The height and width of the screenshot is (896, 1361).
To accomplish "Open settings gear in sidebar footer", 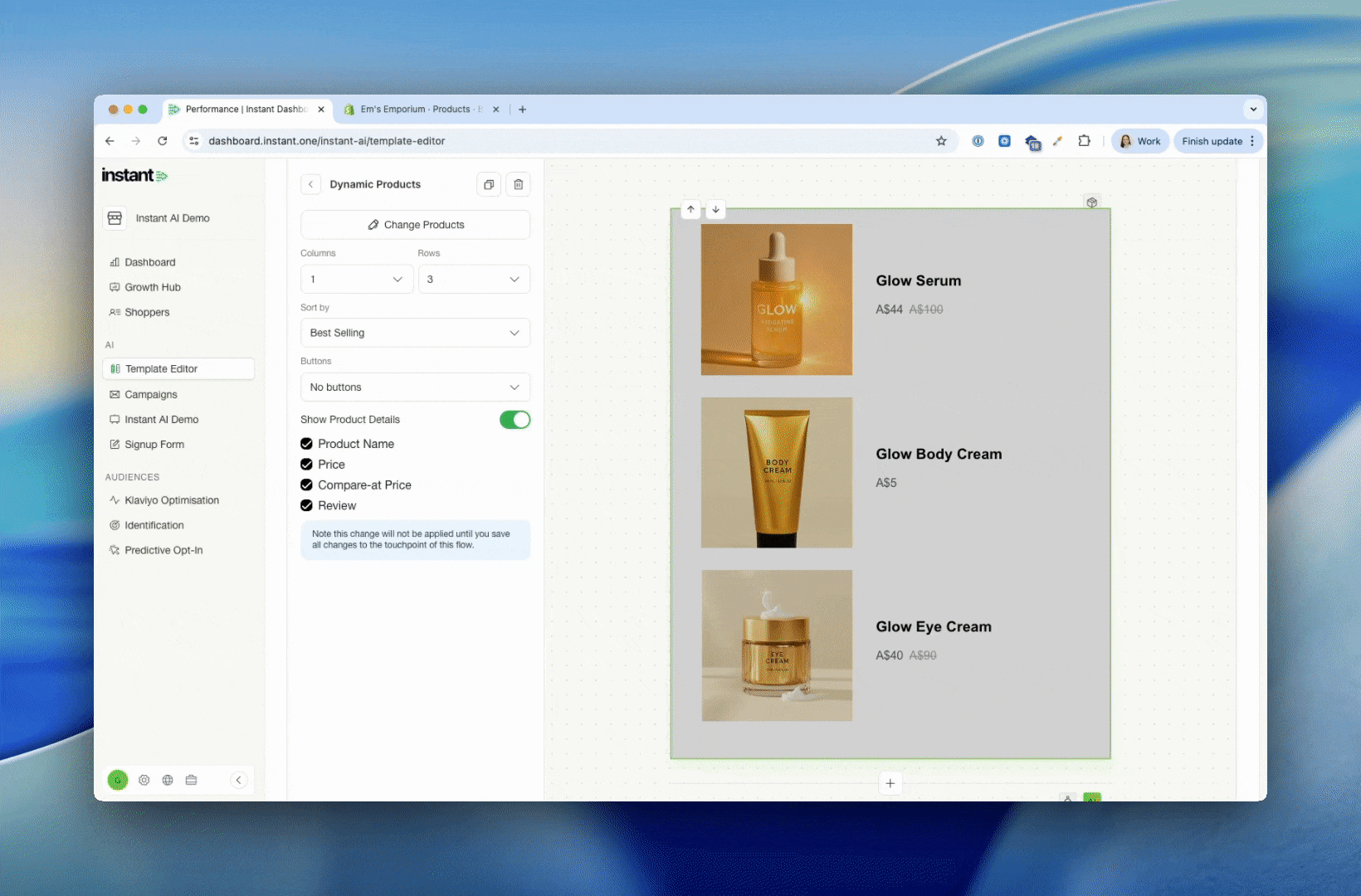I will pos(144,780).
